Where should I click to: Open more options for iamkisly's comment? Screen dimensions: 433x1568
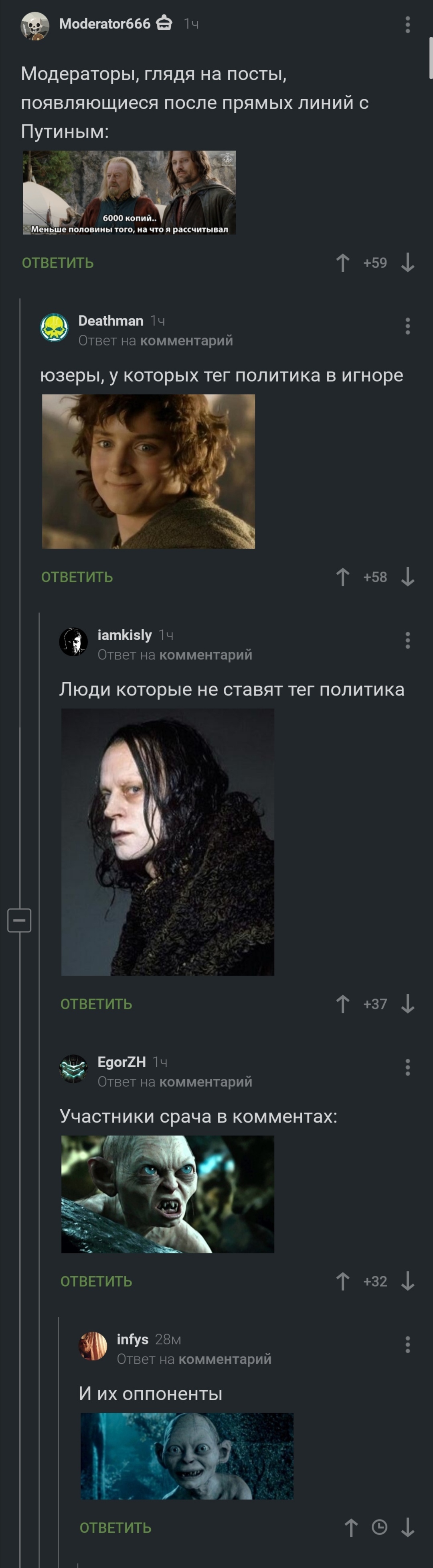tap(407, 640)
